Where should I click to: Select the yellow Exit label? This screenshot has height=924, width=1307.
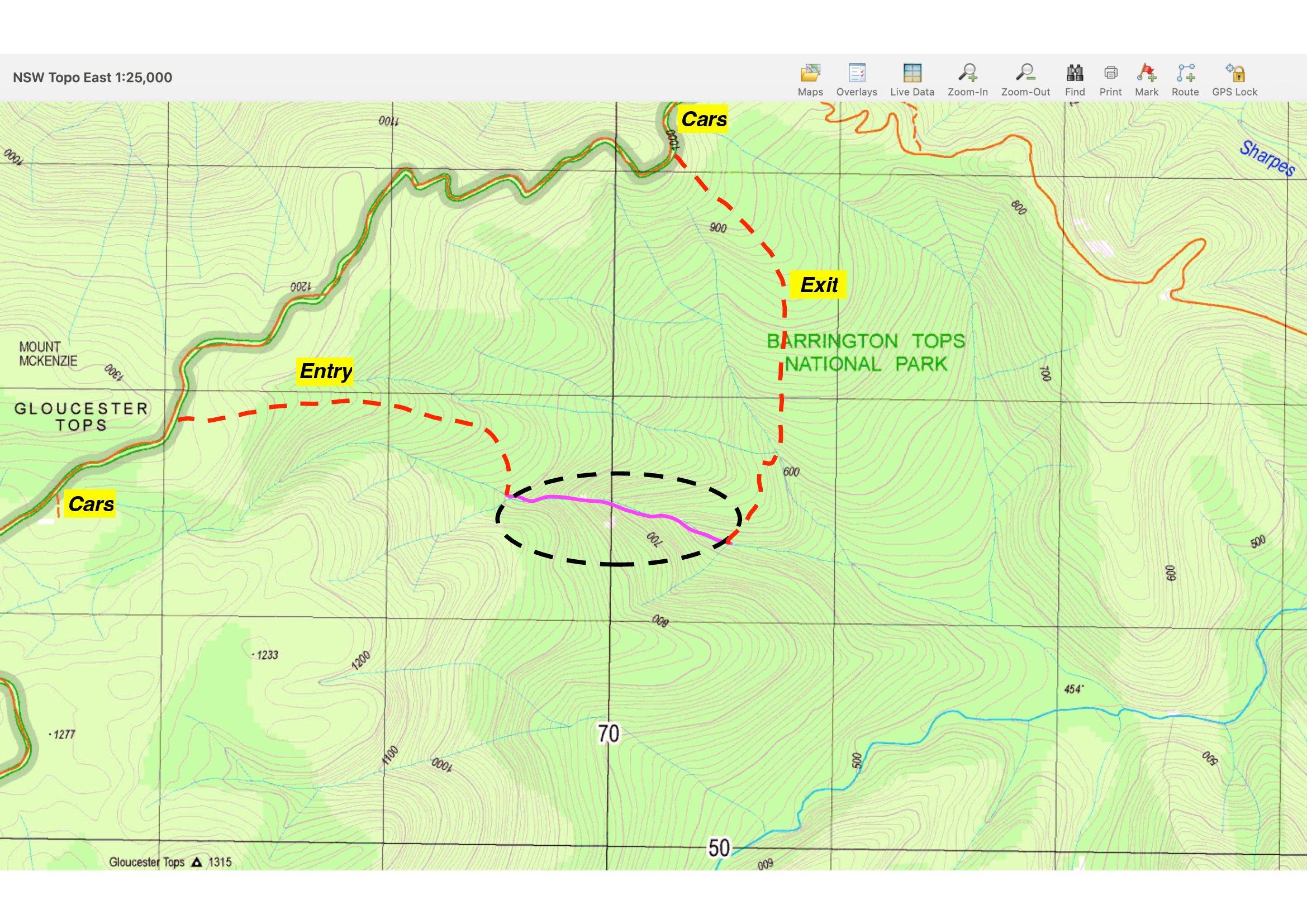(819, 284)
